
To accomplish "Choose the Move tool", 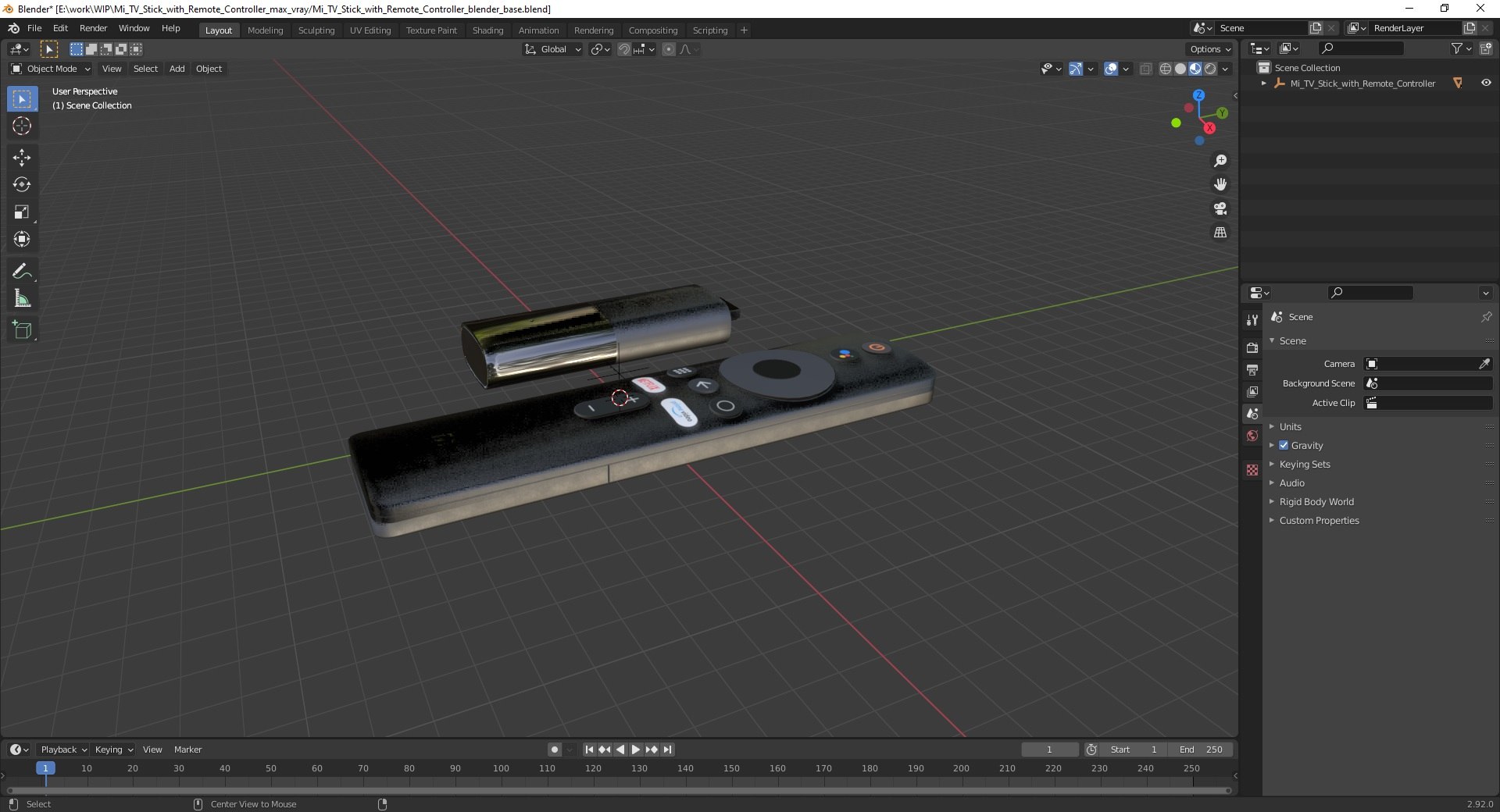I will pyautogui.click(x=22, y=158).
